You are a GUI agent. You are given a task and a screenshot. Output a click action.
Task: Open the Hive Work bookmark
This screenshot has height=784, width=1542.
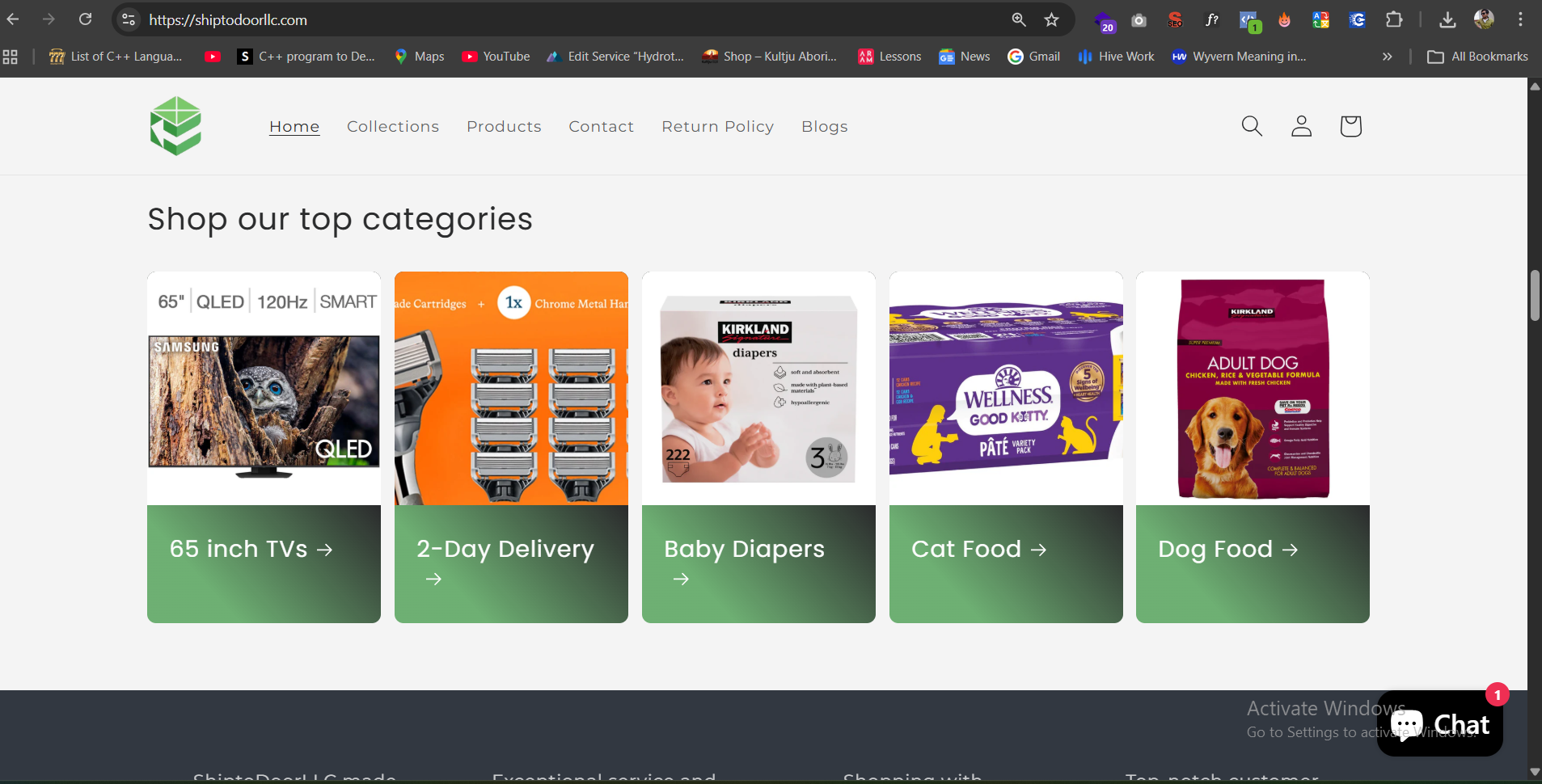point(1116,57)
